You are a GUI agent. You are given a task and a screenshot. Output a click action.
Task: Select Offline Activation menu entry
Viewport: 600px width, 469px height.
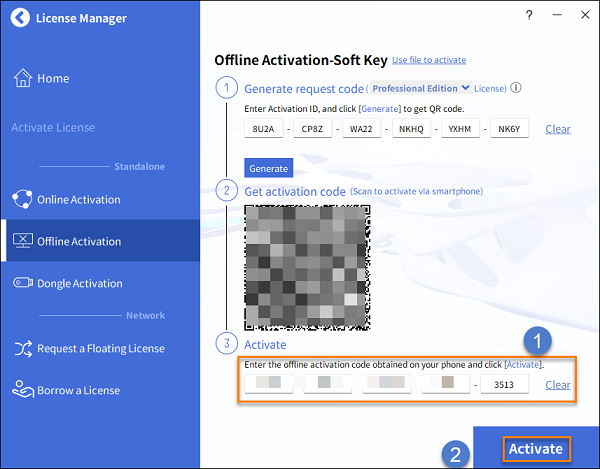point(100,241)
